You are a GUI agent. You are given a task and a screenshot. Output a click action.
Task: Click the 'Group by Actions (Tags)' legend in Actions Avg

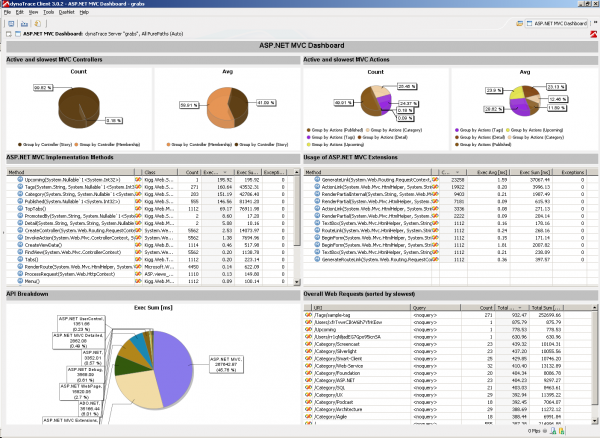(479, 130)
